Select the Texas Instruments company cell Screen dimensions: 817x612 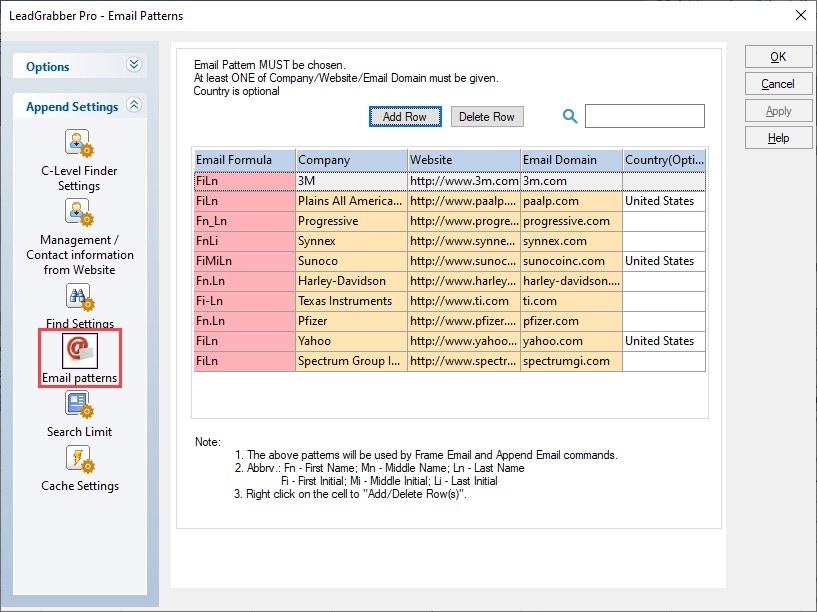coord(351,301)
